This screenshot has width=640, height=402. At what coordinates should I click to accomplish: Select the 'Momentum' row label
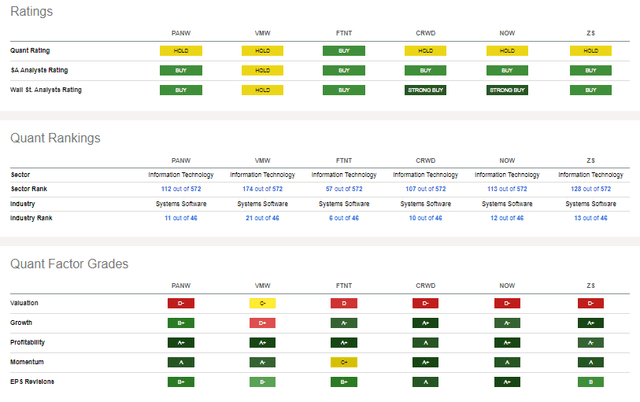[x=27, y=362]
